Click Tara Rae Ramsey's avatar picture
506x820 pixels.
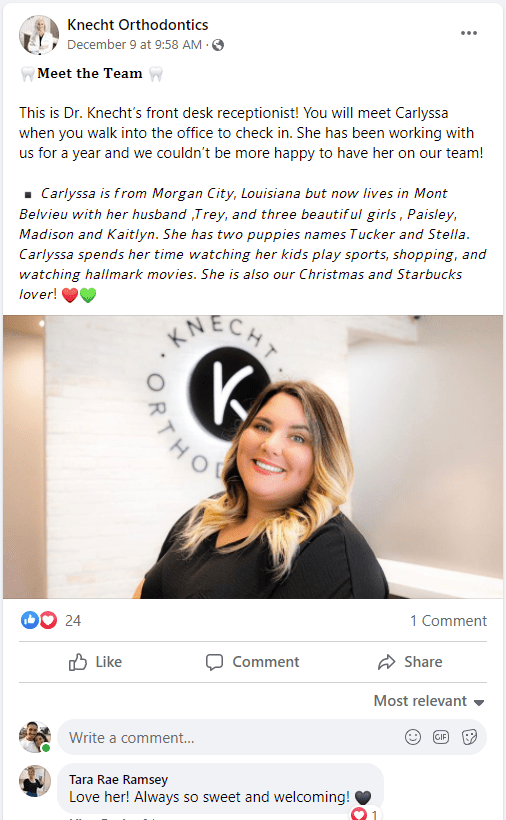pos(35,781)
